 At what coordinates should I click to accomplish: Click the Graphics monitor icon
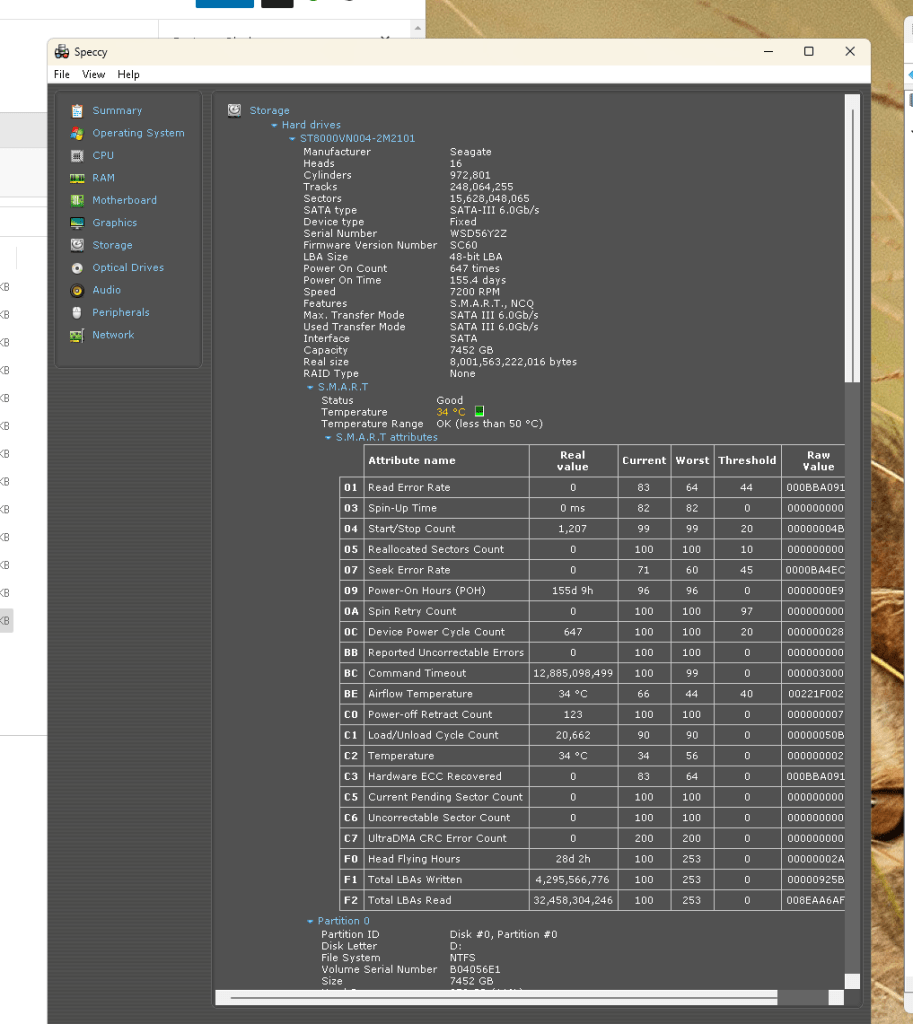coord(77,223)
